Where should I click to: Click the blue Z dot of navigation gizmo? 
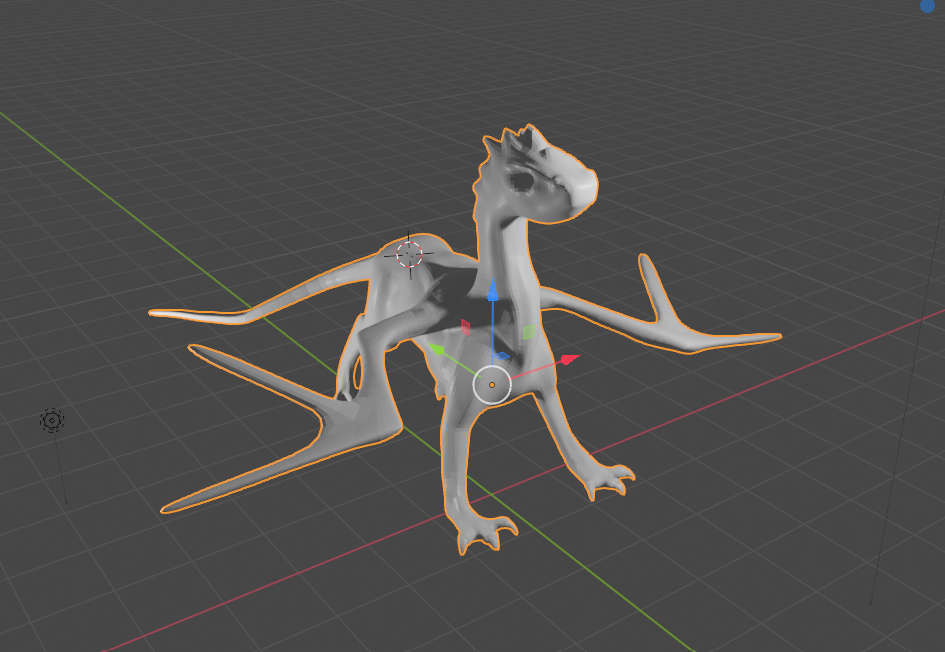tap(929, 5)
